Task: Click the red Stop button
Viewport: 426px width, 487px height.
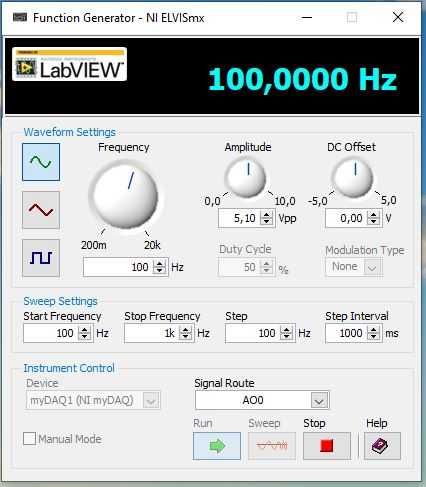Action: click(327, 446)
